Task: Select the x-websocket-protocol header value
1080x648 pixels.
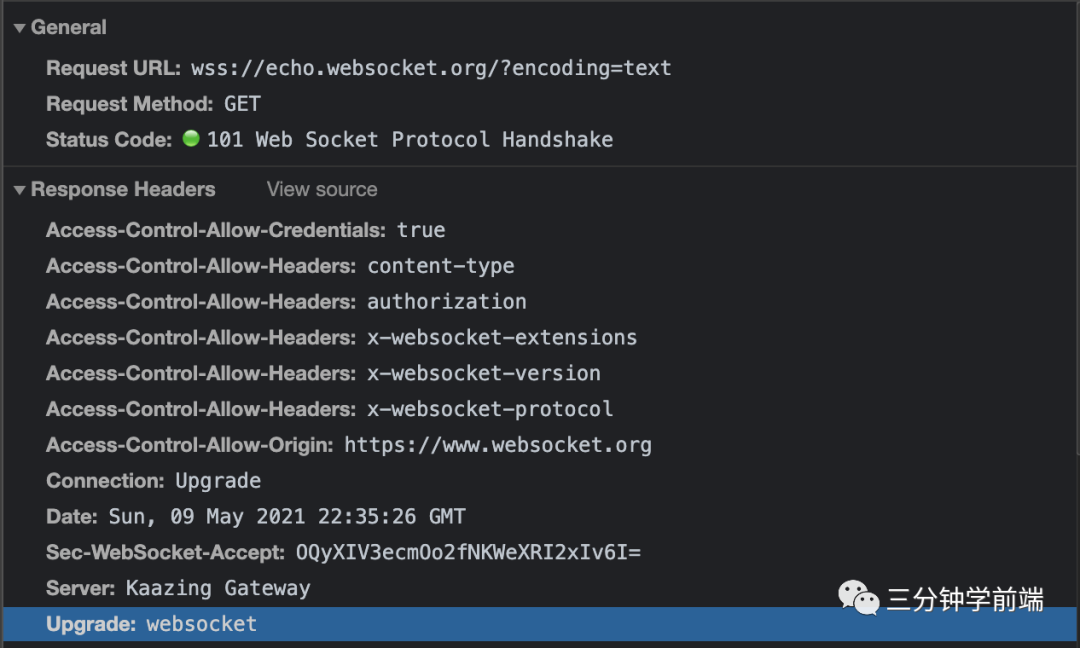Action: [489, 409]
